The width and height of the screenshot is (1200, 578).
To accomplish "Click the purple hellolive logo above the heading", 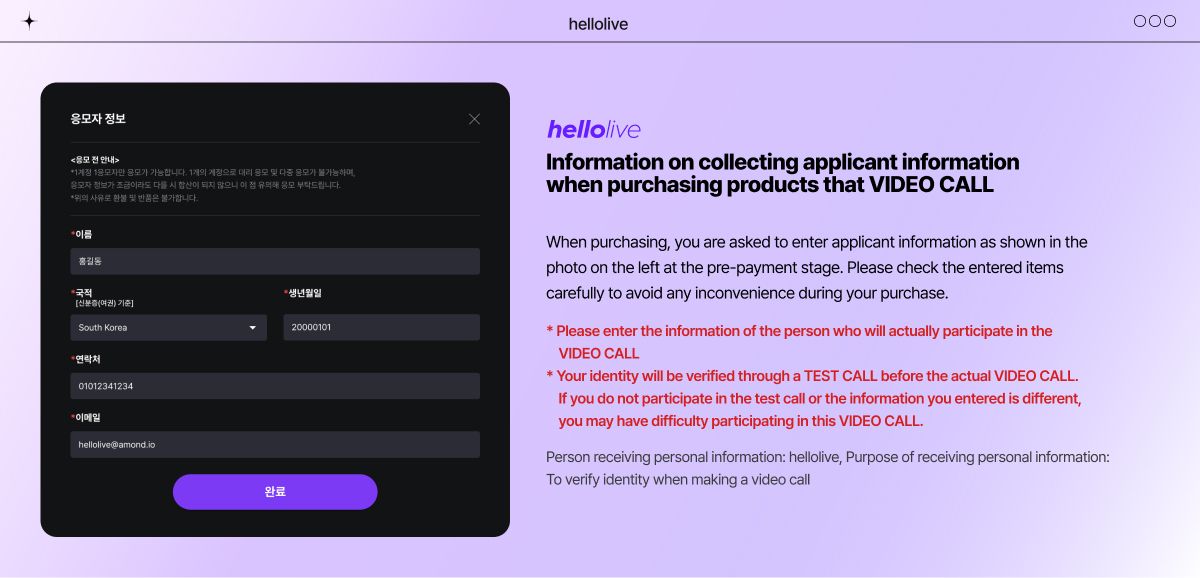I will (593, 130).
